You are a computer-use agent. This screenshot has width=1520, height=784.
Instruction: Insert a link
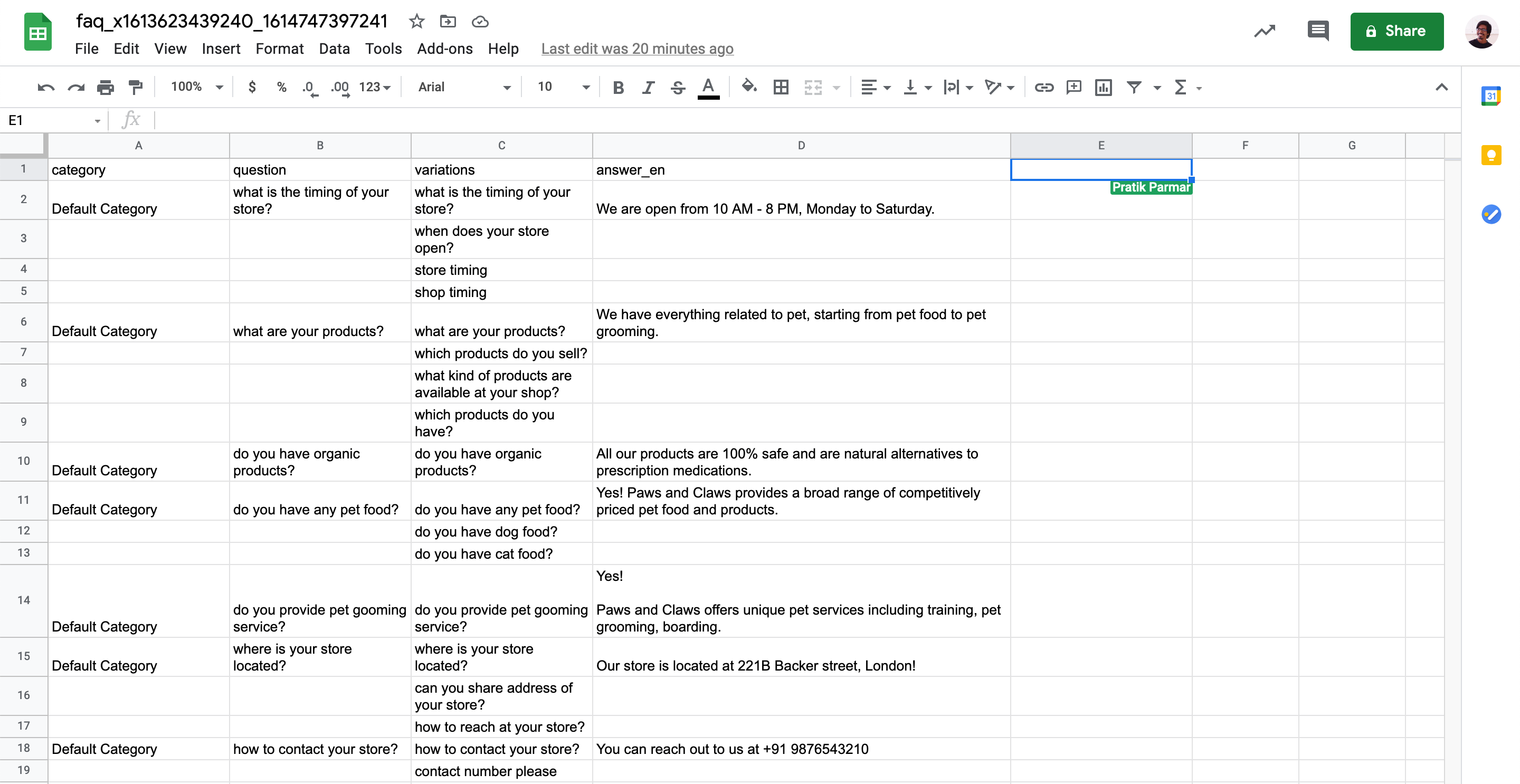(x=1044, y=87)
